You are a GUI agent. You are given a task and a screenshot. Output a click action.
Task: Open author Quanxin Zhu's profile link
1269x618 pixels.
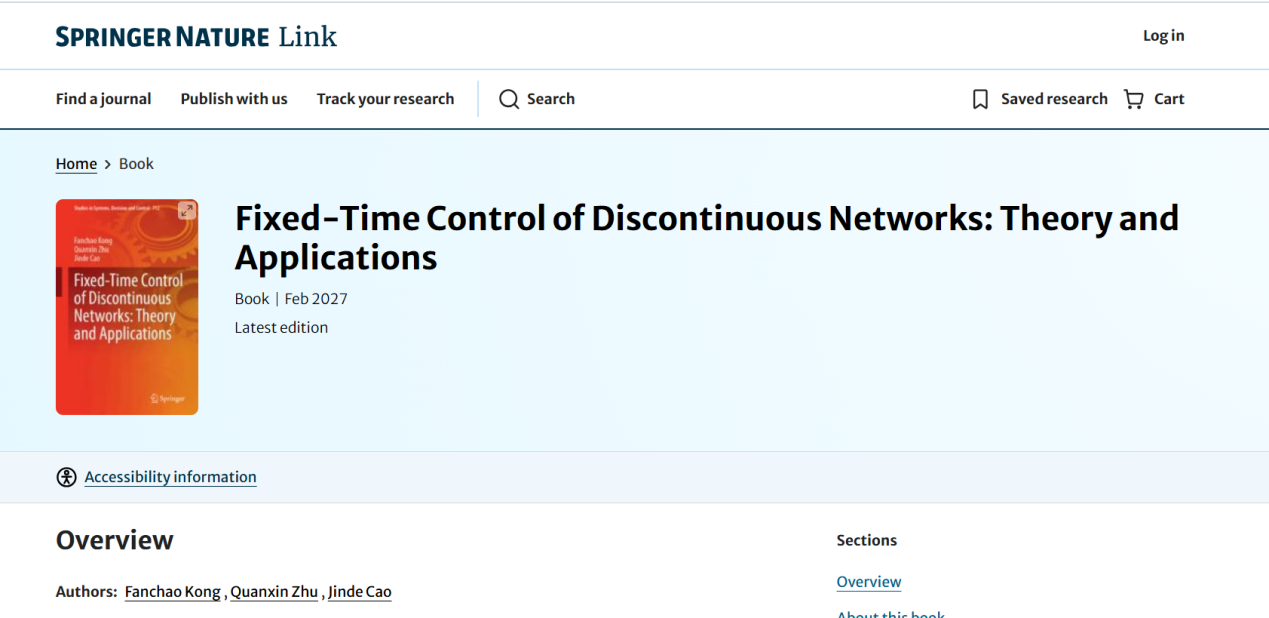click(274, 592)
